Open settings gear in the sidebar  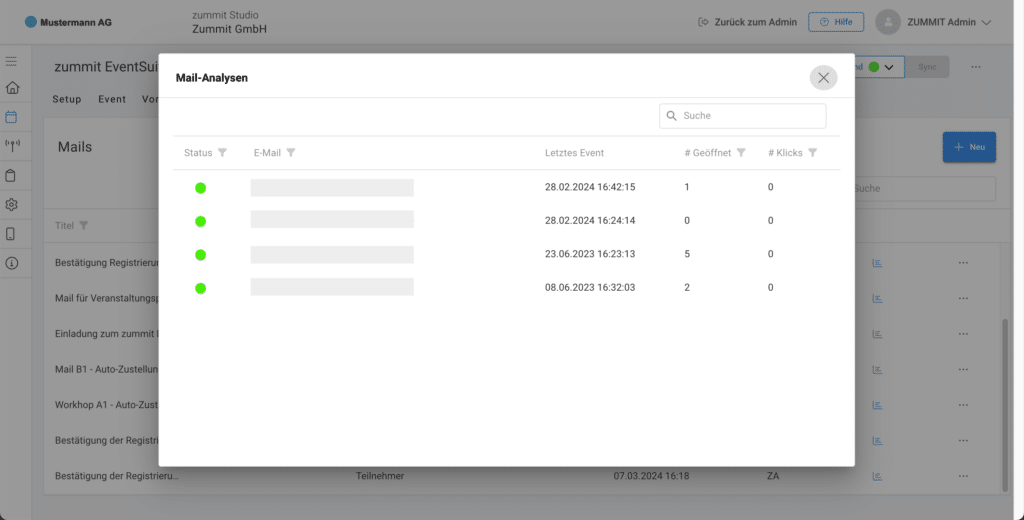tap(12, 205)
